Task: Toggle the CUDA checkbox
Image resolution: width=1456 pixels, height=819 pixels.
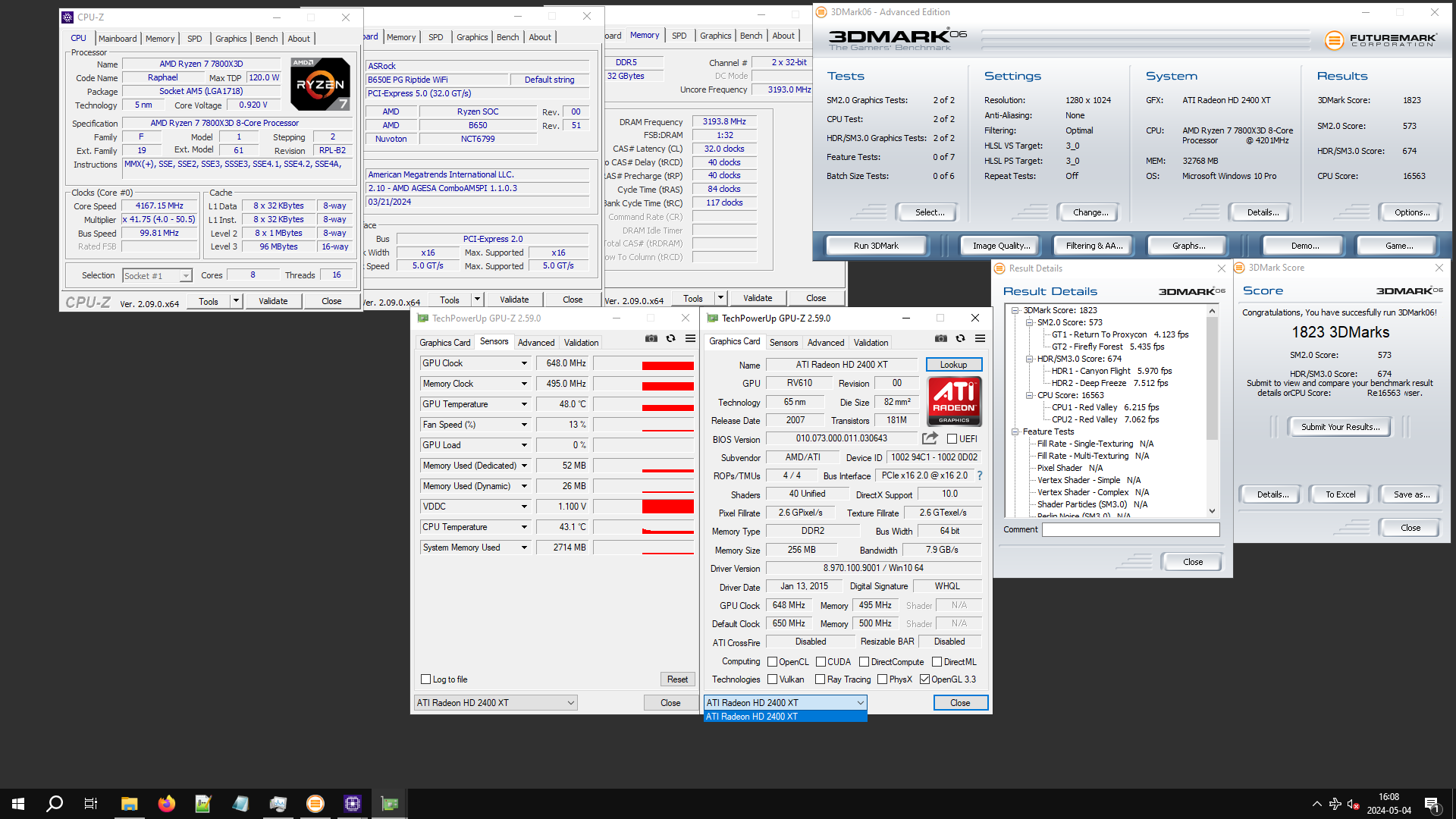Action: 821,662
